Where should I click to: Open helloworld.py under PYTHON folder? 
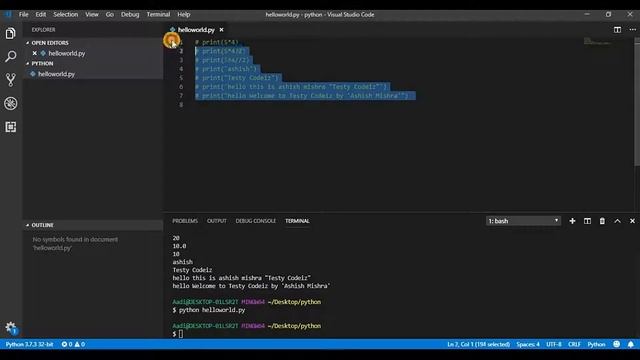tap(56, 74)
